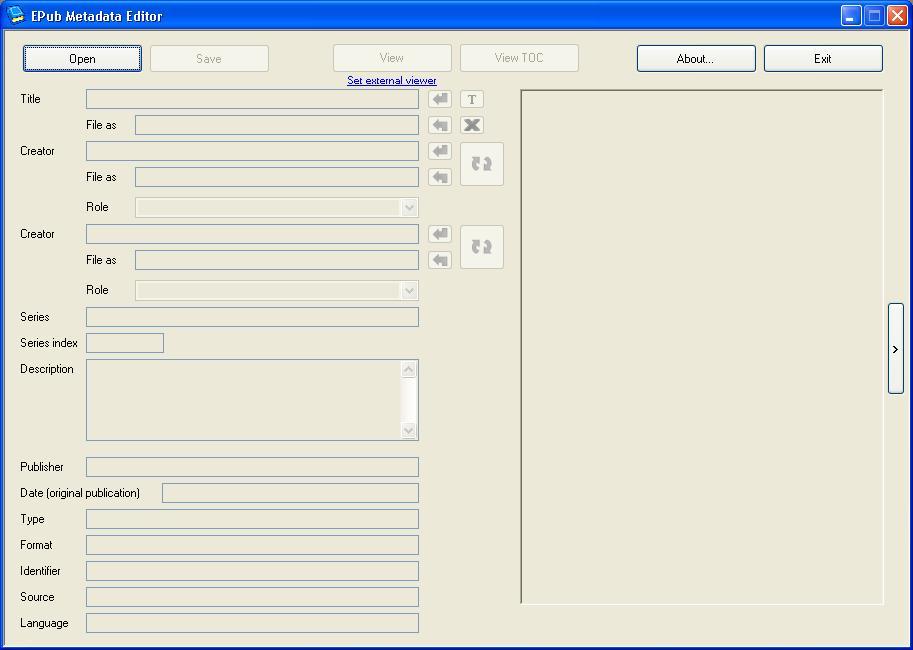
Task: Click the arrow beside second Creator's File as box
Action: pos(438,259)
